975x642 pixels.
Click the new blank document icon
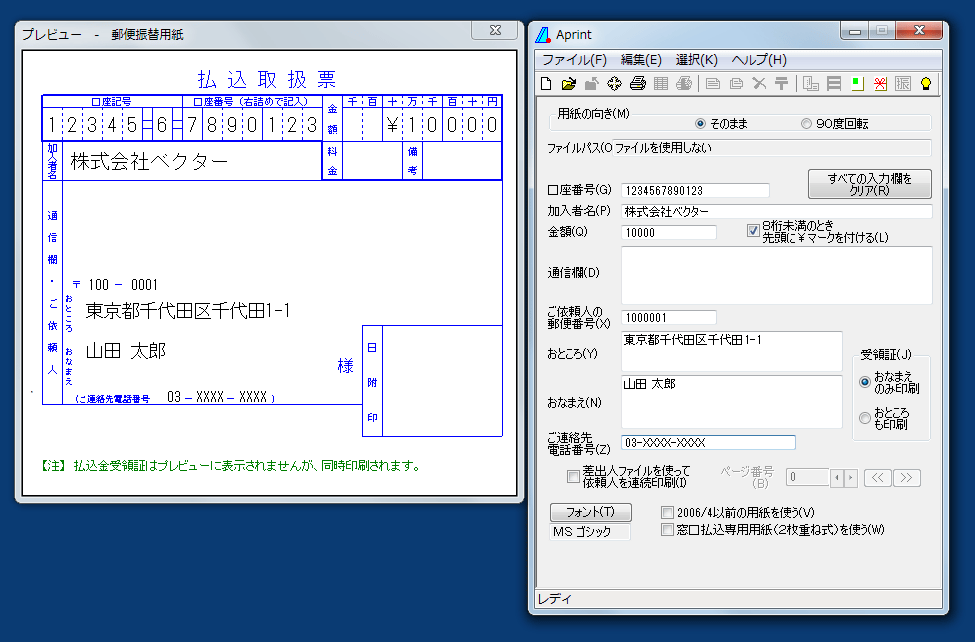pyautogui.click(x=546, y=83)
